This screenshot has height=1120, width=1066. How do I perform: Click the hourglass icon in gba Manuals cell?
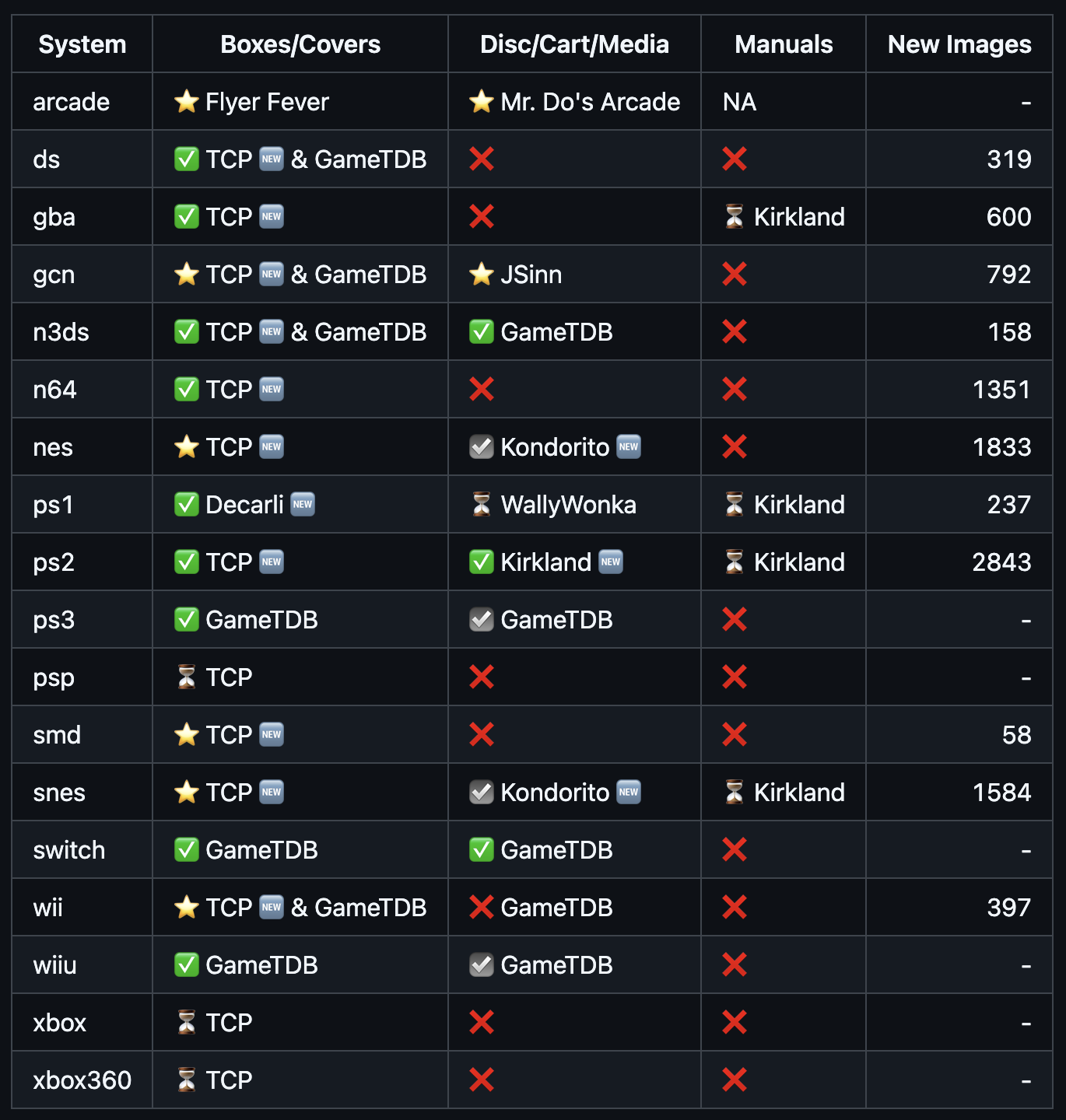[735, 216]
